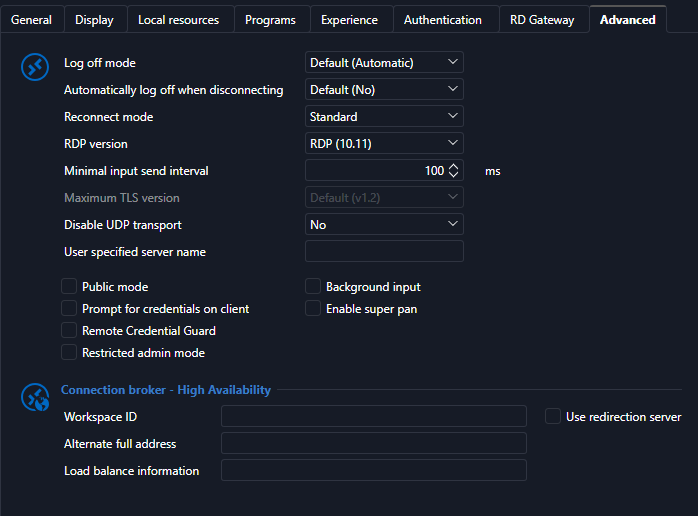Click the Connection broker globe RDP icon
The height and width of the screenshot is (516, 698).
[35, 397]
